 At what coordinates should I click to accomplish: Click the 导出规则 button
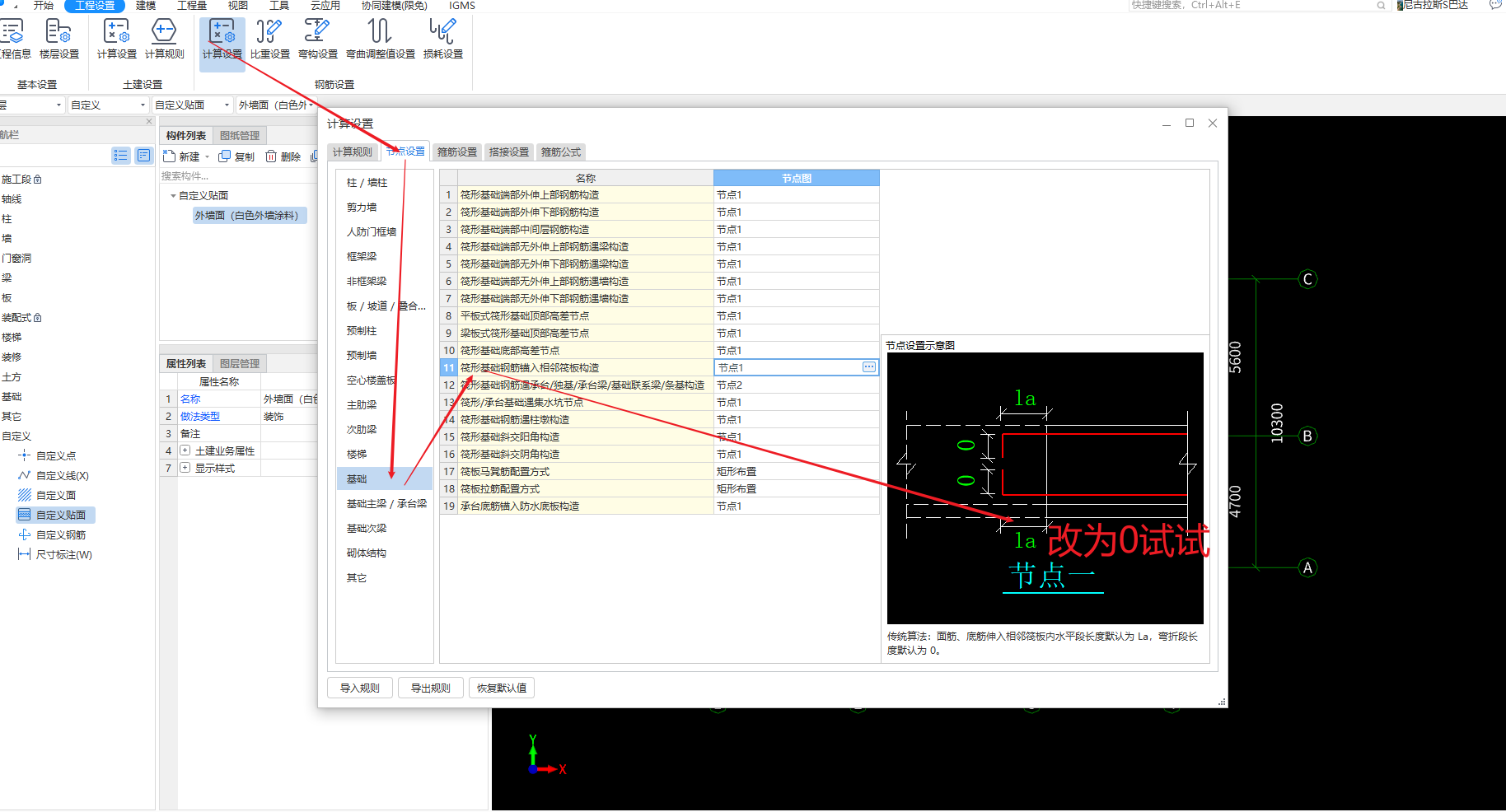(x=431, y=688)
